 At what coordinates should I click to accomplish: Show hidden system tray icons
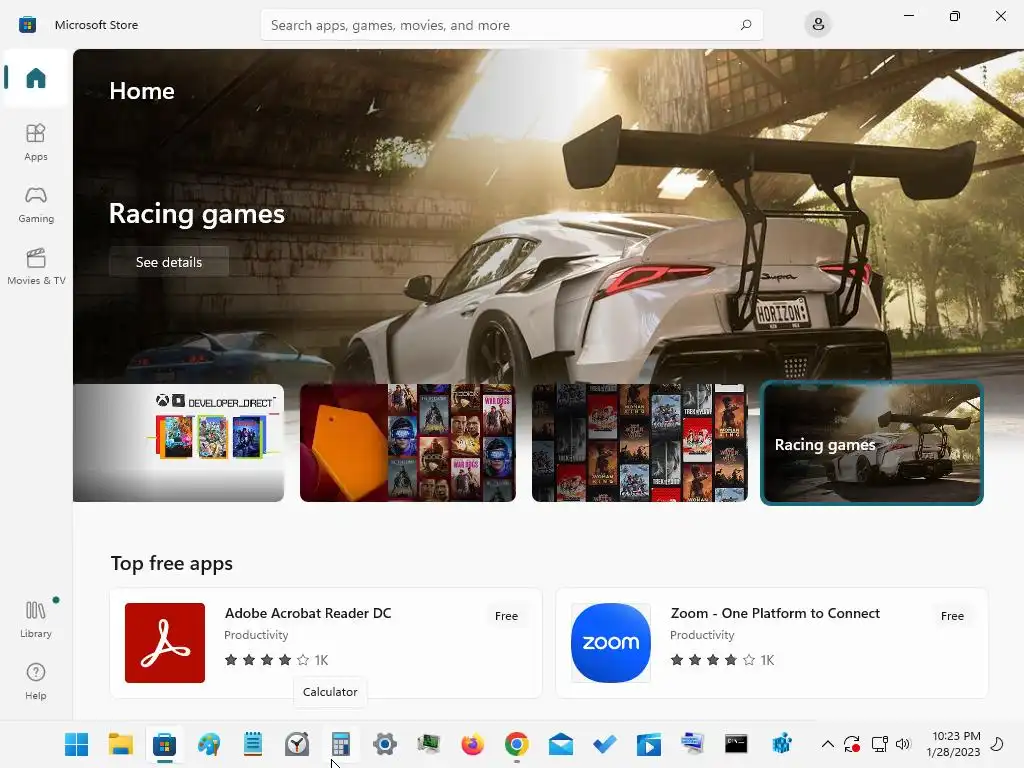pyautogui.click(x=827, y=744)
